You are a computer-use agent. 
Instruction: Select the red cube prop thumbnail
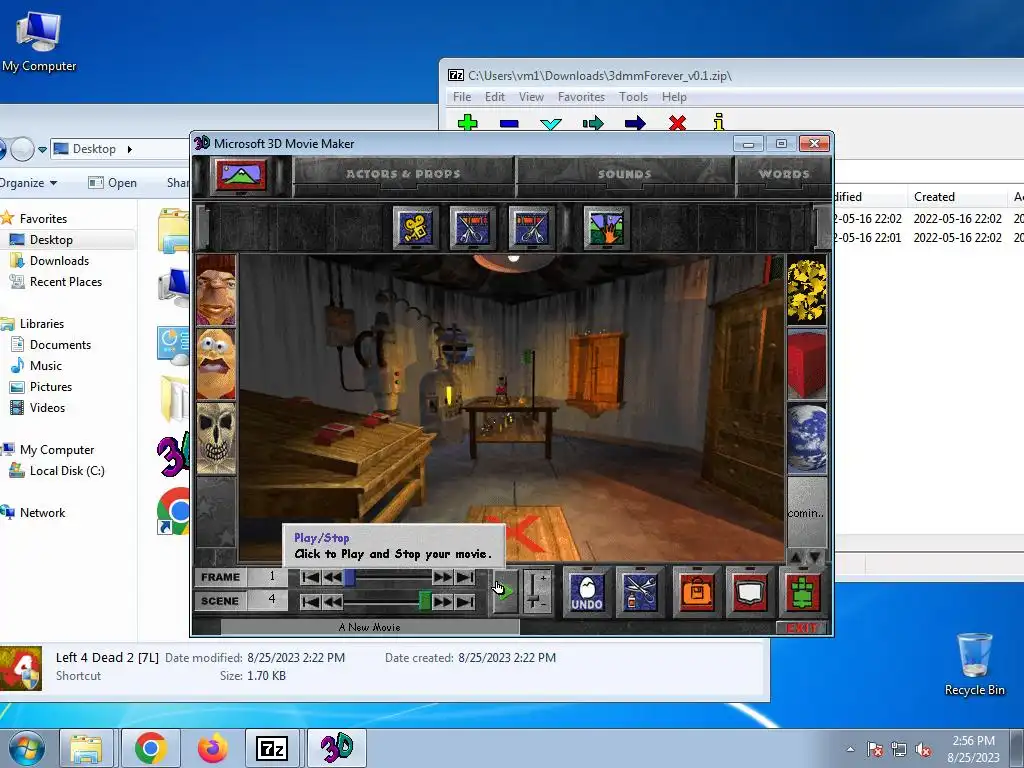coord(807,364)
